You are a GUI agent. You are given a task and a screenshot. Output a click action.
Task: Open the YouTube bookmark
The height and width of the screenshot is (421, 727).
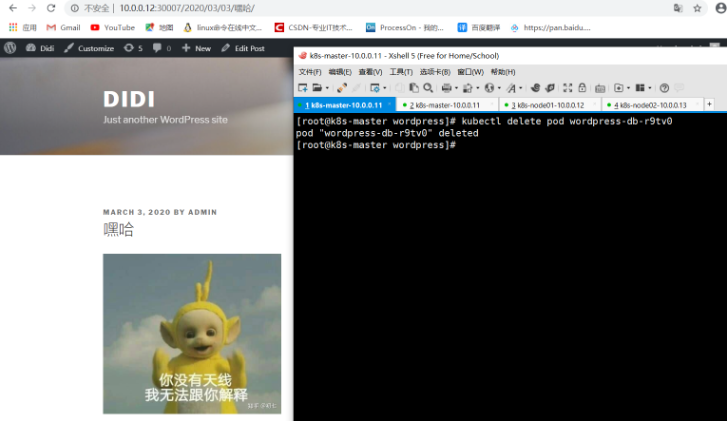[x=113, y=27]
